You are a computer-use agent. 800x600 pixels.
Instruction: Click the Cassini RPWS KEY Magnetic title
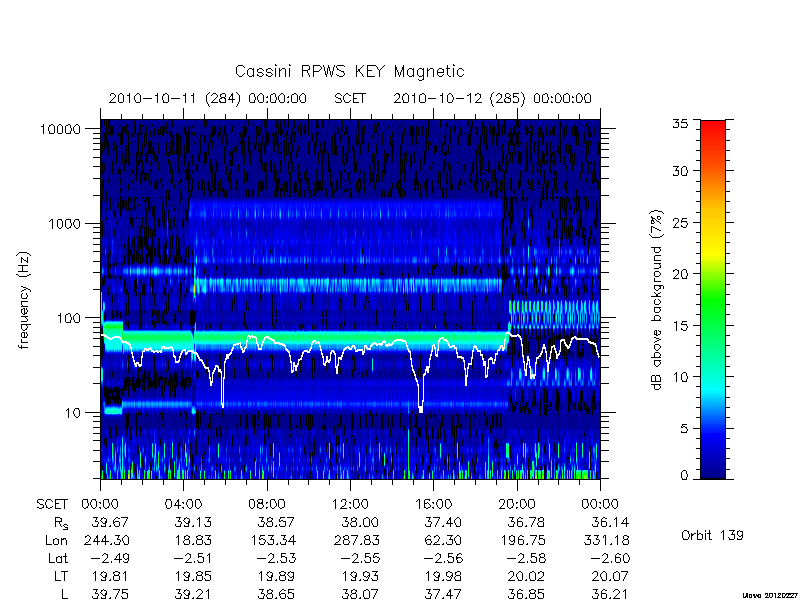[349, 71]
